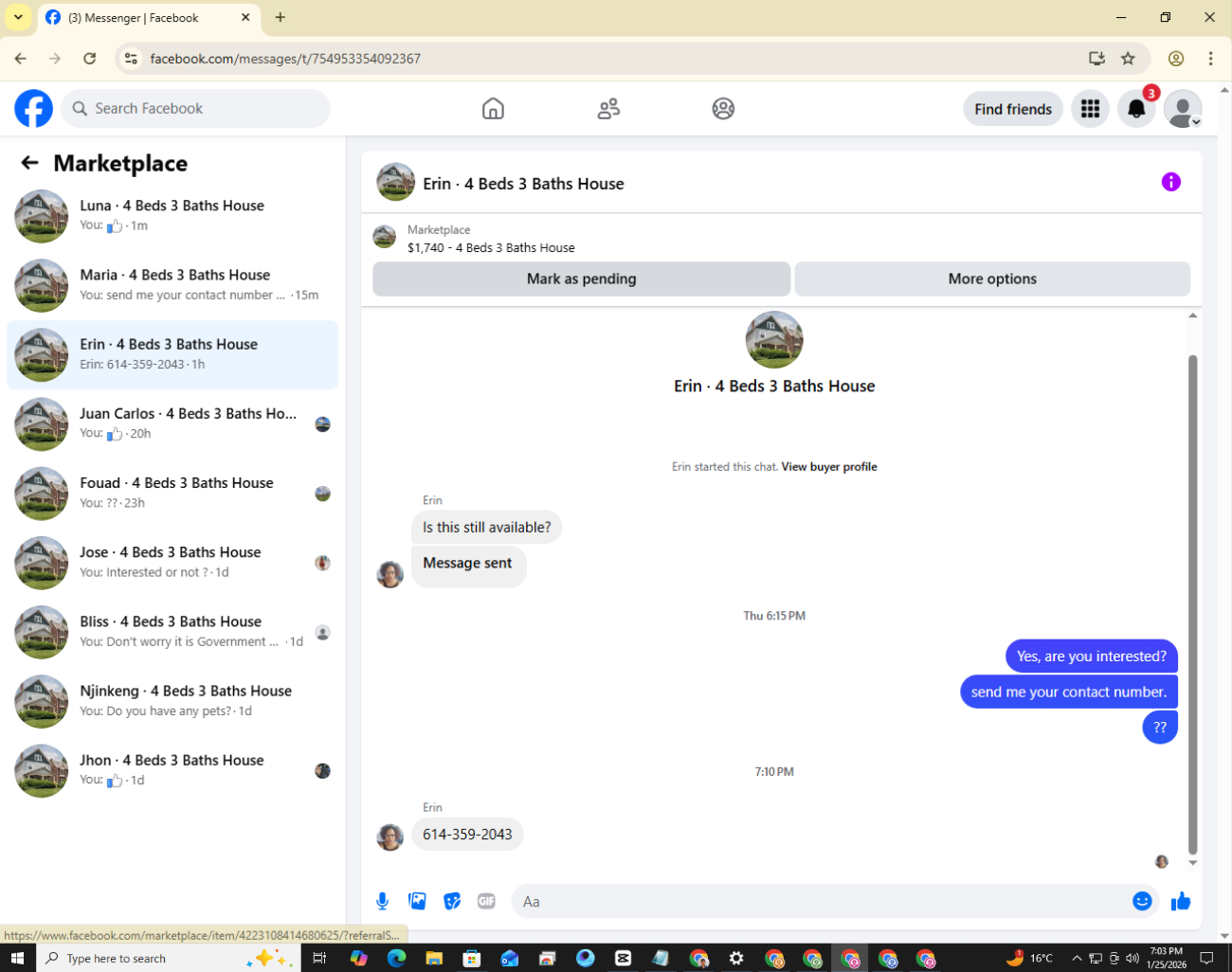This screenshot has width=1232, height=972.
Task: Open Juan Carlos's house chat
Action: click(172, 423)
